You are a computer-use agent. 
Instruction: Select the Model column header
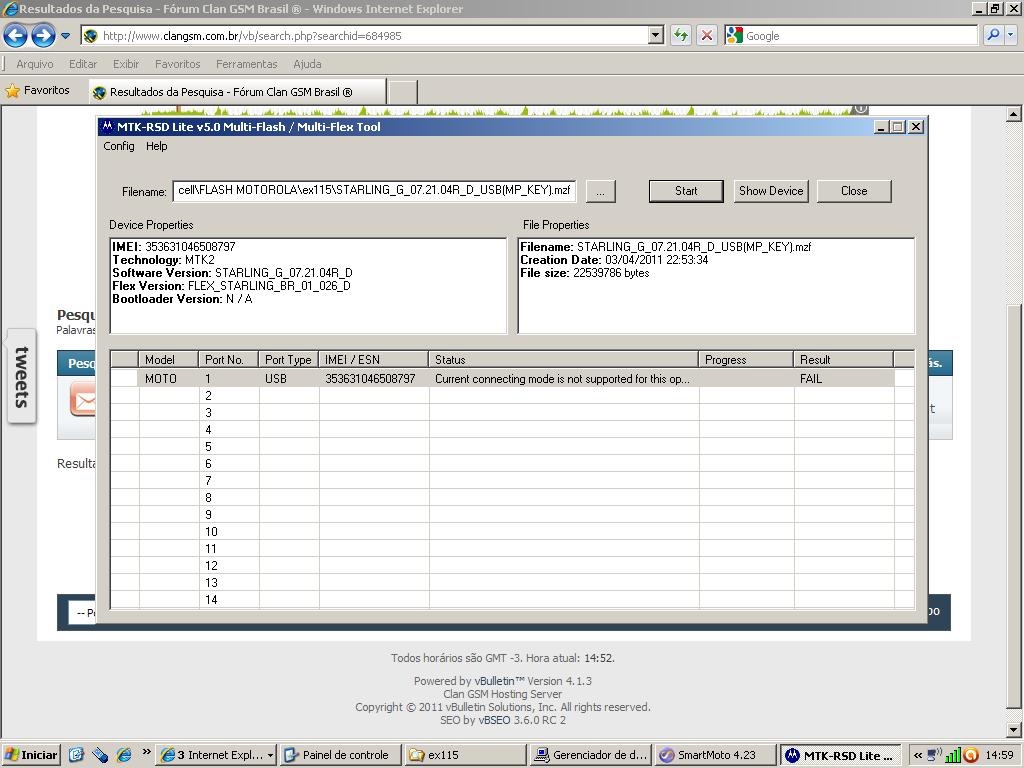168,360
